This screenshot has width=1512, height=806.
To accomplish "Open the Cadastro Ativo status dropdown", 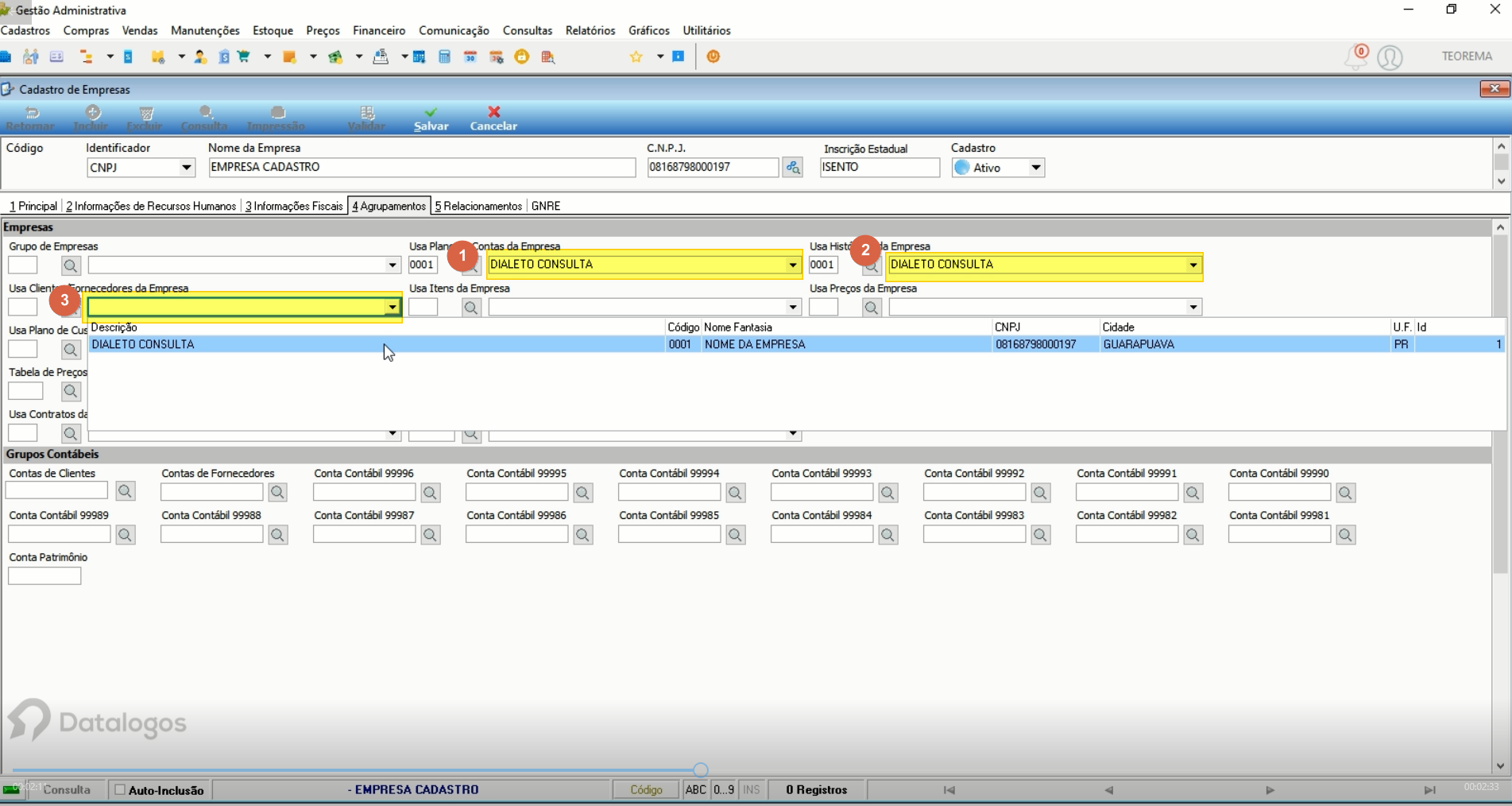I will coord(1036,168).
